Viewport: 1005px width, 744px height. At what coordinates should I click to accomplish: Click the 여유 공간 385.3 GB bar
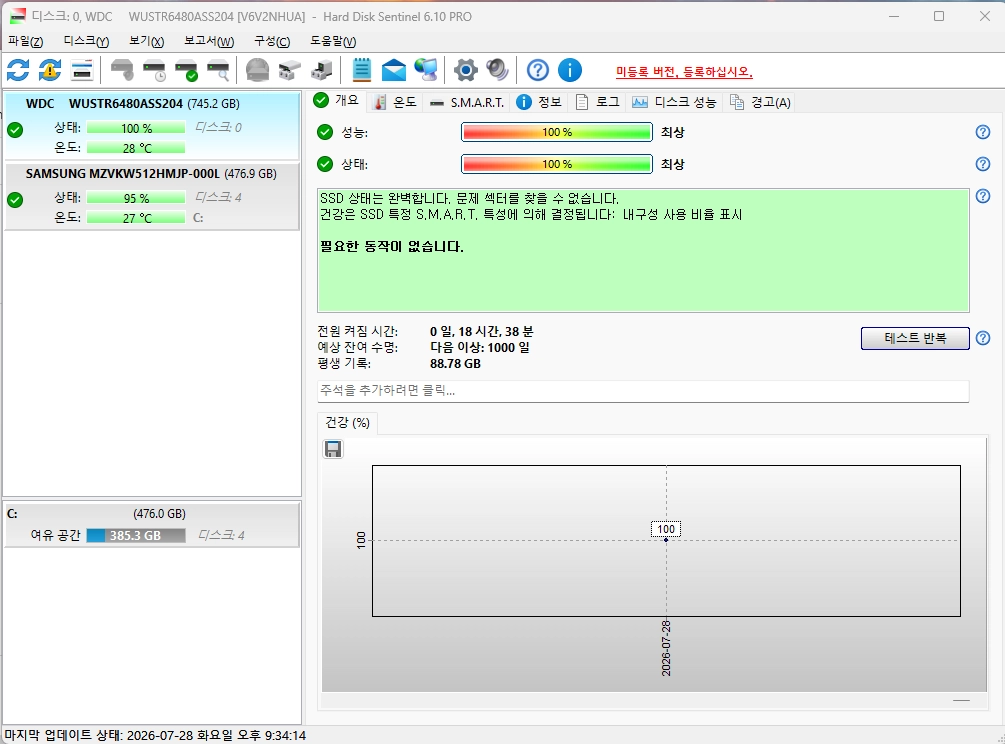coord(136,535)
